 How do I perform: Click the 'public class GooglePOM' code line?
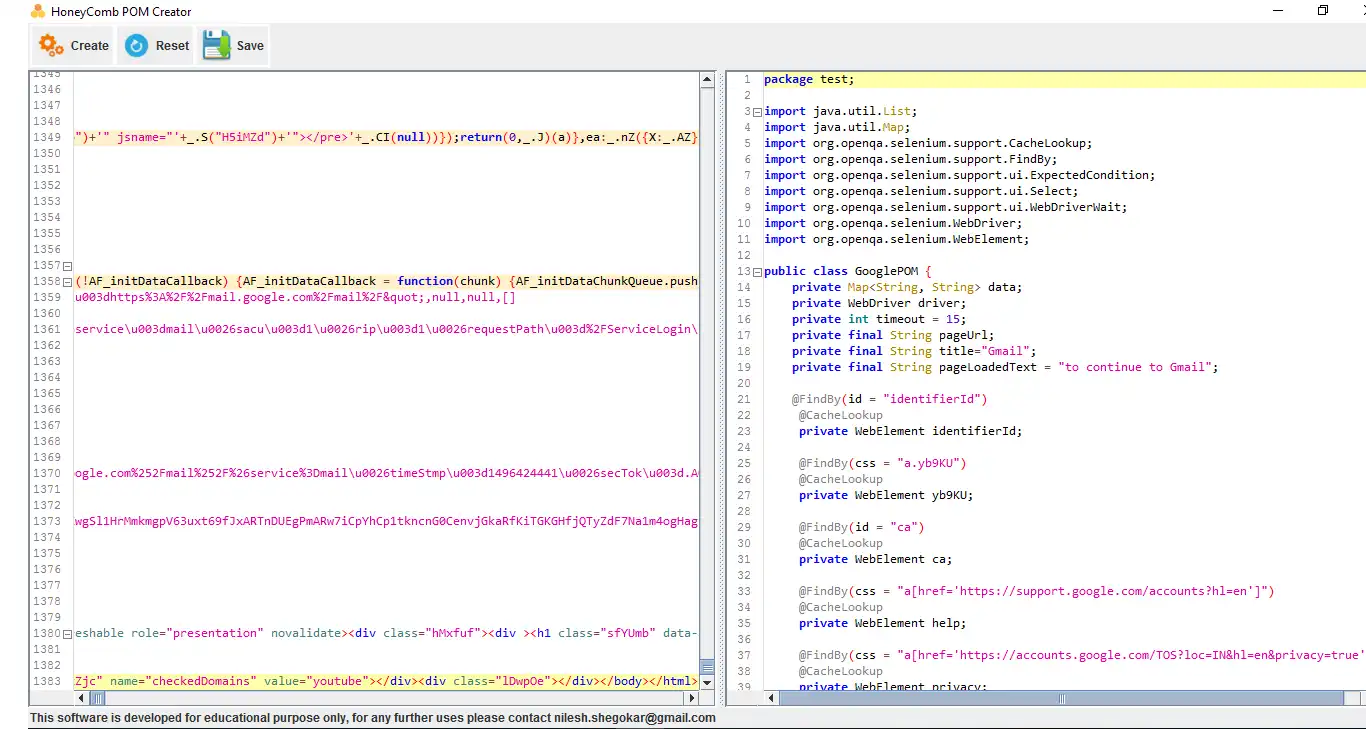coord(846,272)
